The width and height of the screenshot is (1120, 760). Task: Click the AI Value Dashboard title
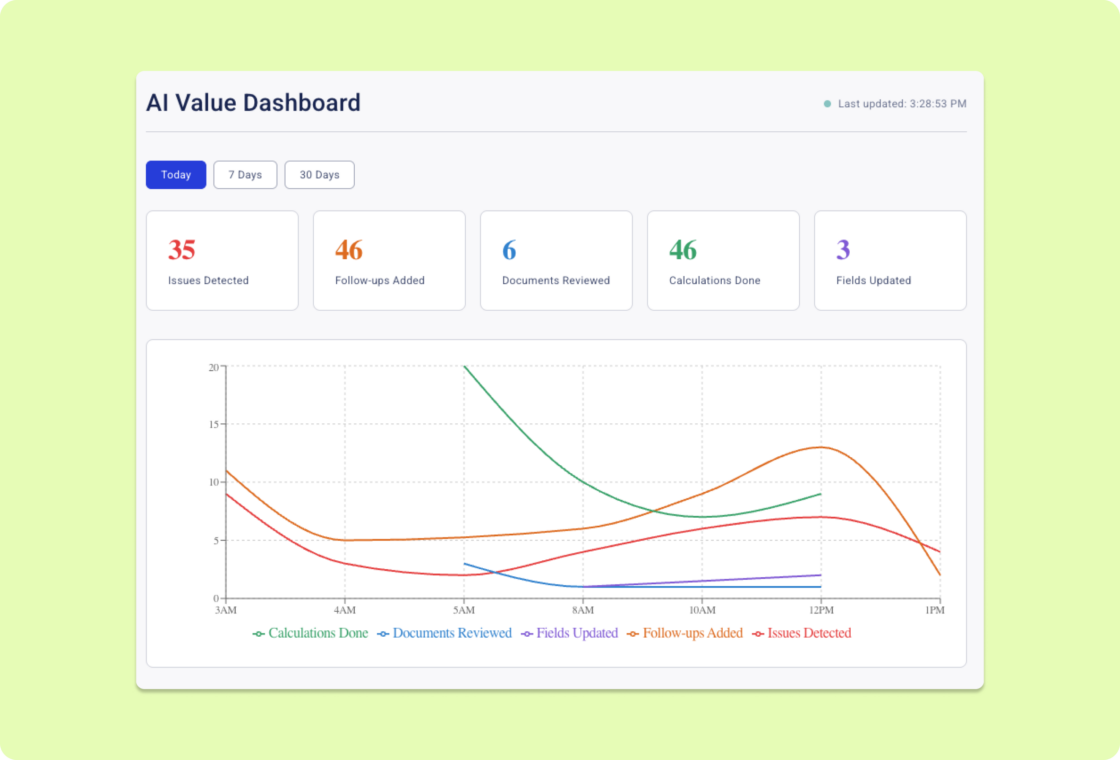(x=253, y=103)
